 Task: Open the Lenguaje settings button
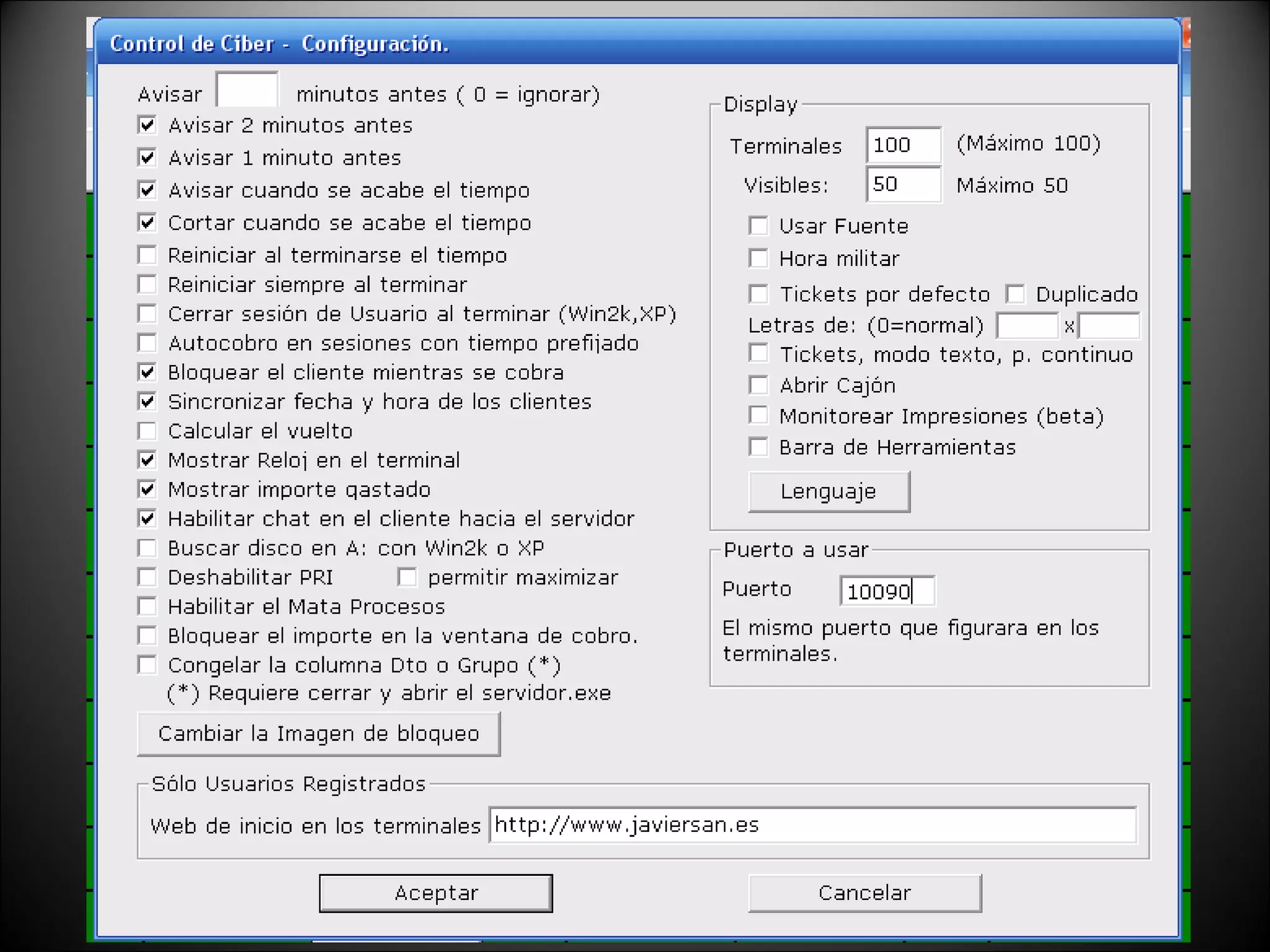tap(829, 491)
